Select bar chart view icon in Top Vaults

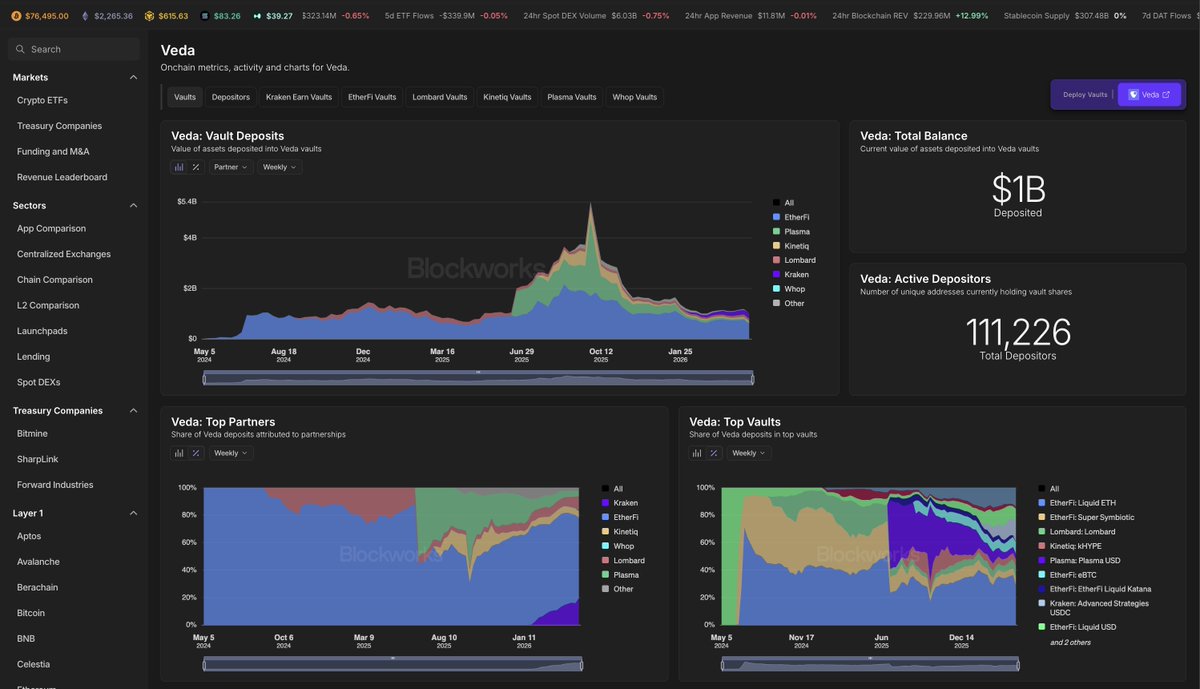[x=697, y=453]
